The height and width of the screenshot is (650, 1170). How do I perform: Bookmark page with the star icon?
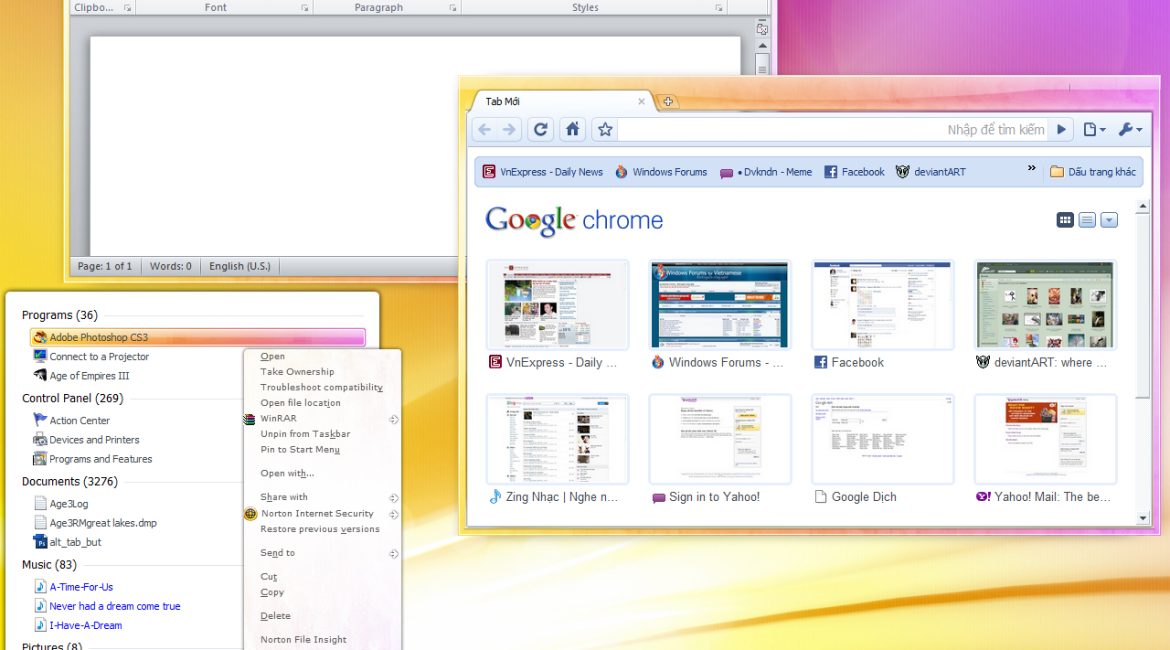pyautogui.click(x=605, y=130)
